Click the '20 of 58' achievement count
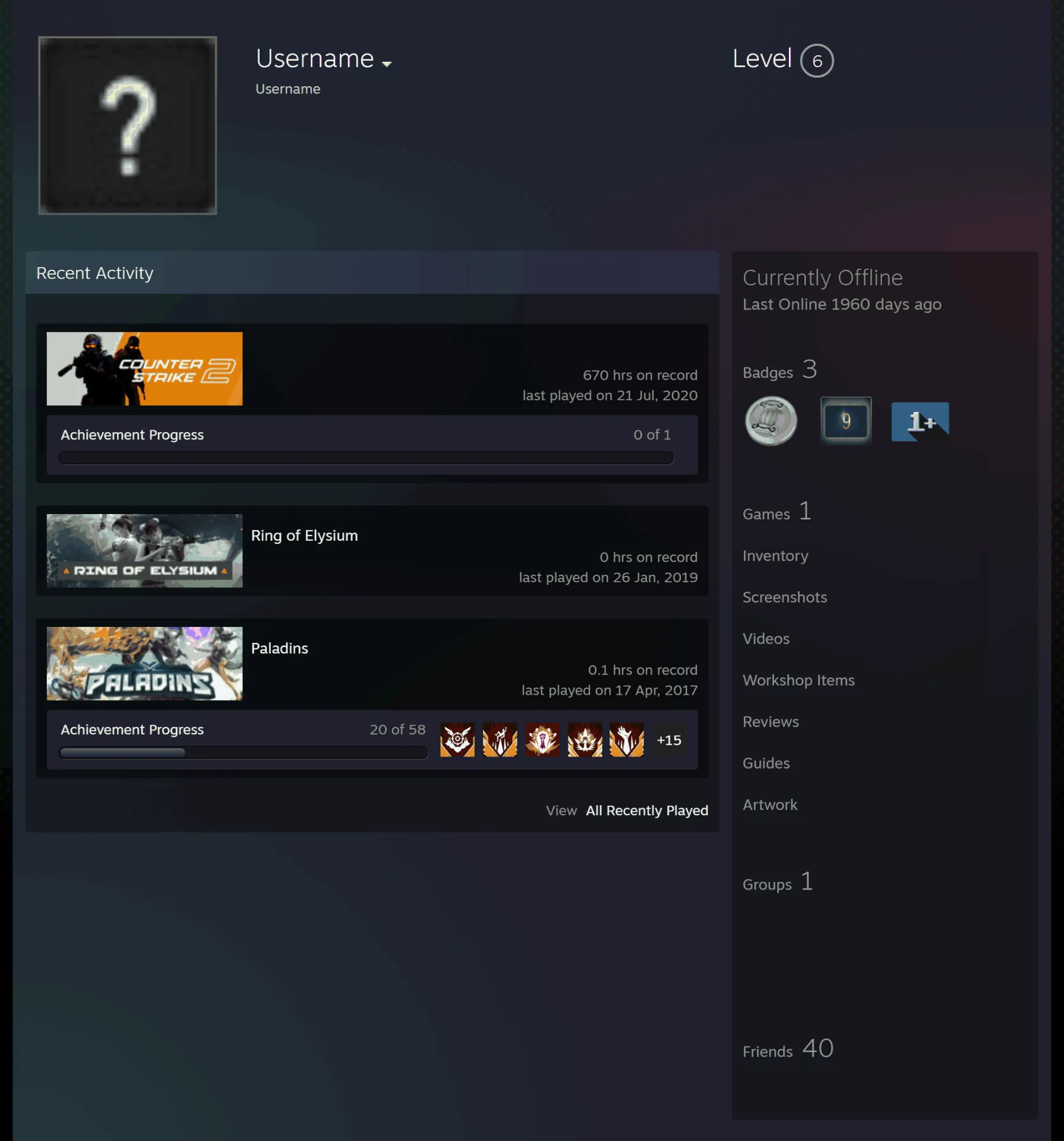Viewport: 1064px width, 1141px height. click(397, 730)
